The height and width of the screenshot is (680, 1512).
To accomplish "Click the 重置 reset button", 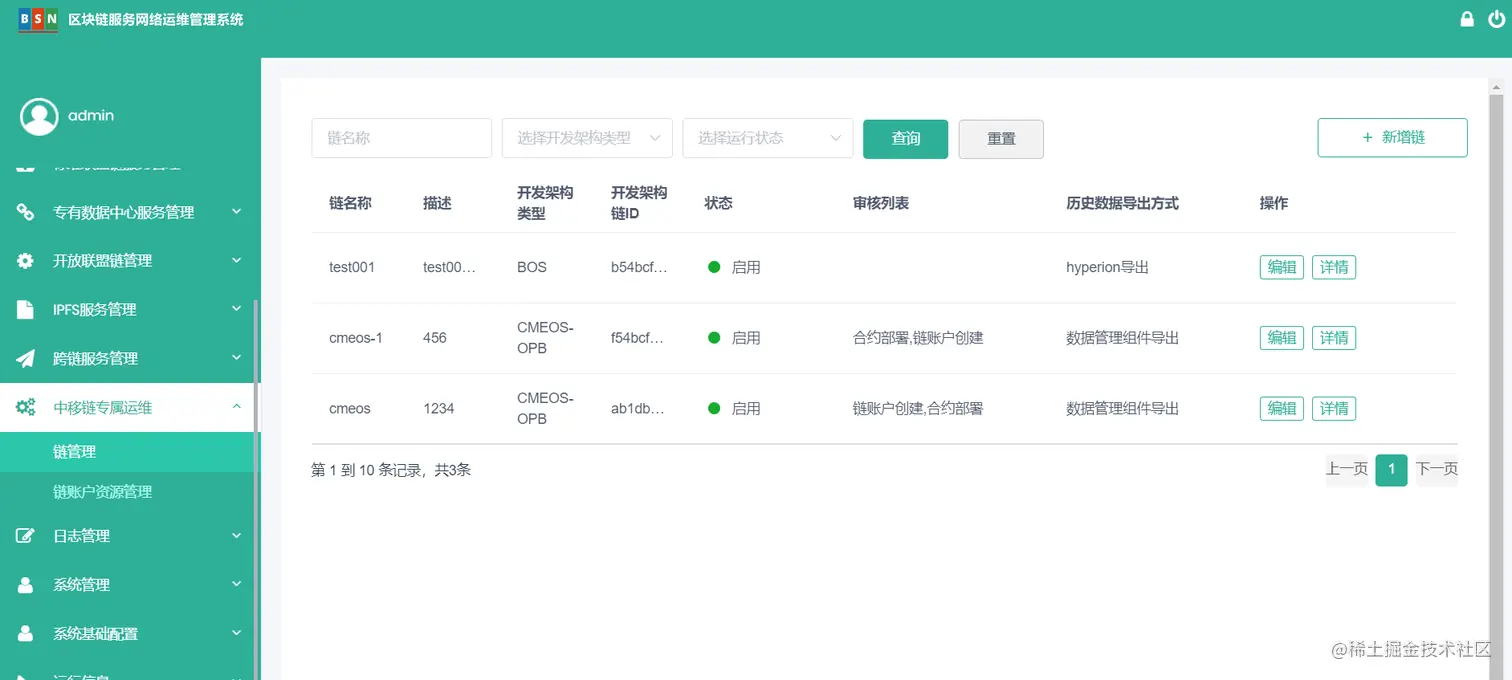I will [x=1001, y=139].
